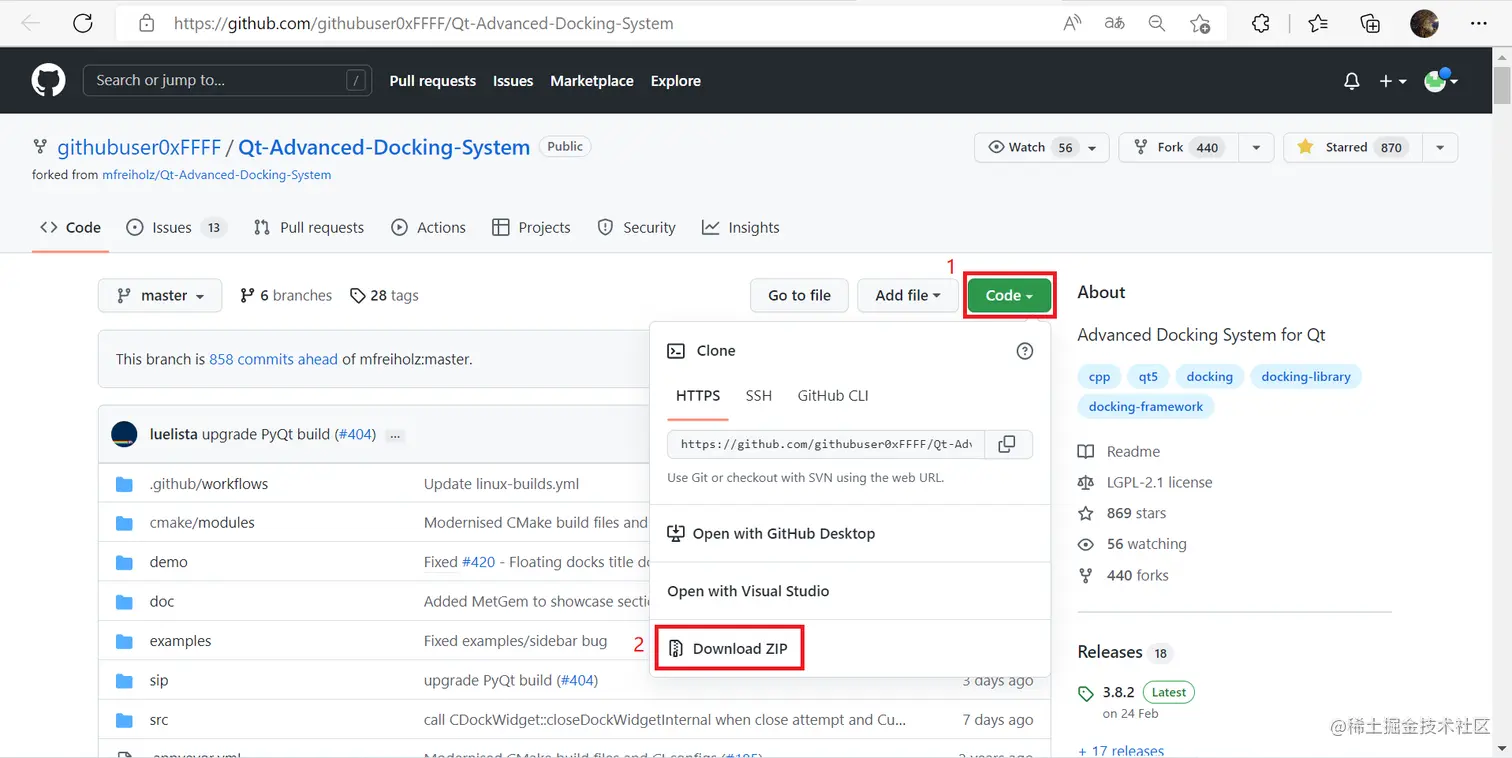Click the Fork button

pos(1179,147)
